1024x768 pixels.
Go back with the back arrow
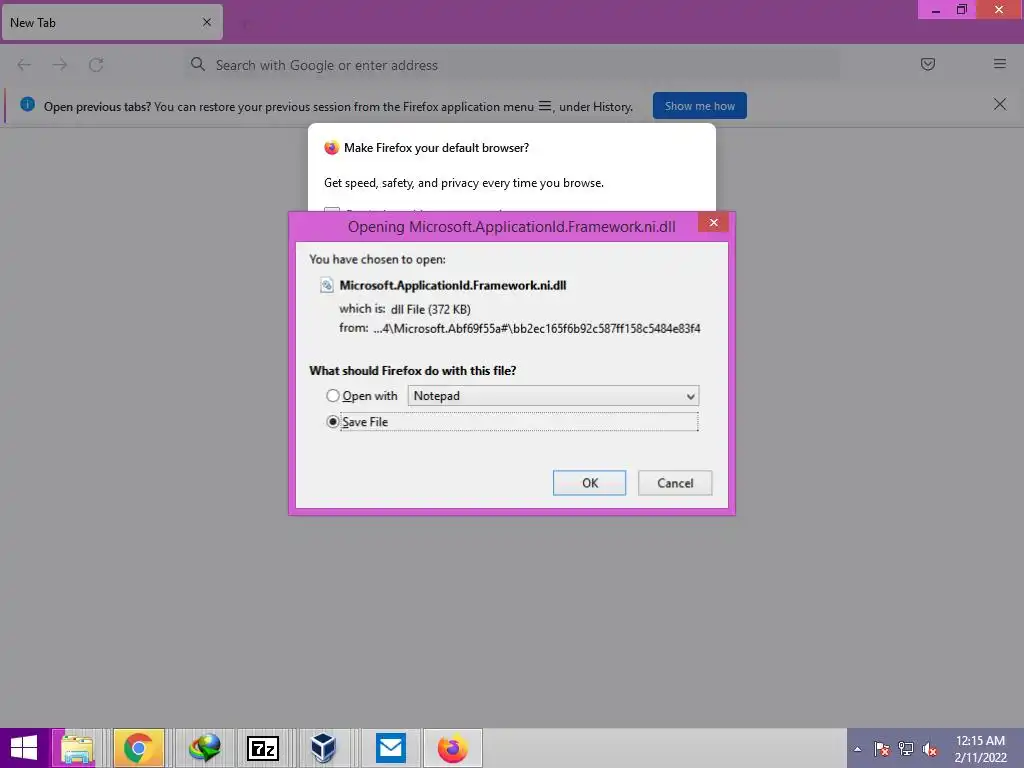tap(24, 65)
